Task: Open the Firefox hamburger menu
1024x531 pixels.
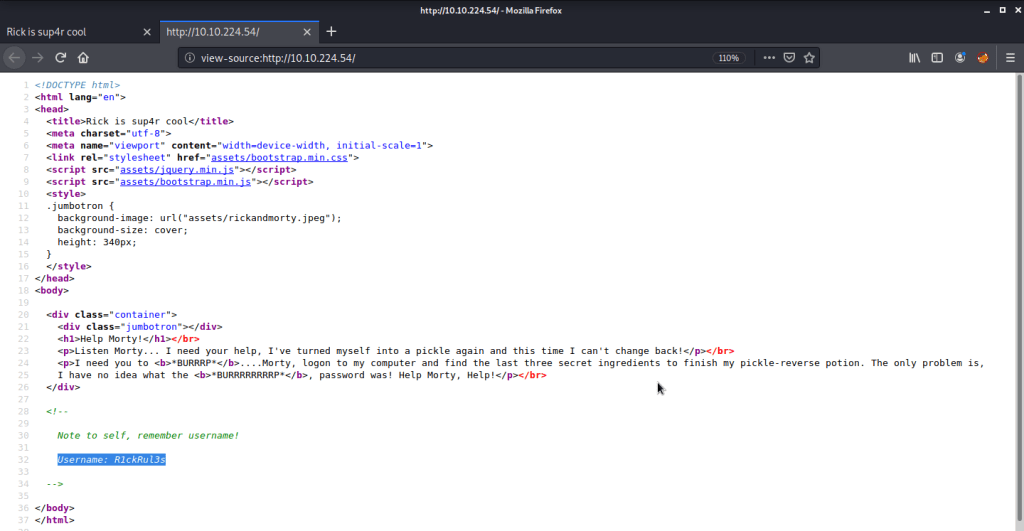Action: (1008, 58)
